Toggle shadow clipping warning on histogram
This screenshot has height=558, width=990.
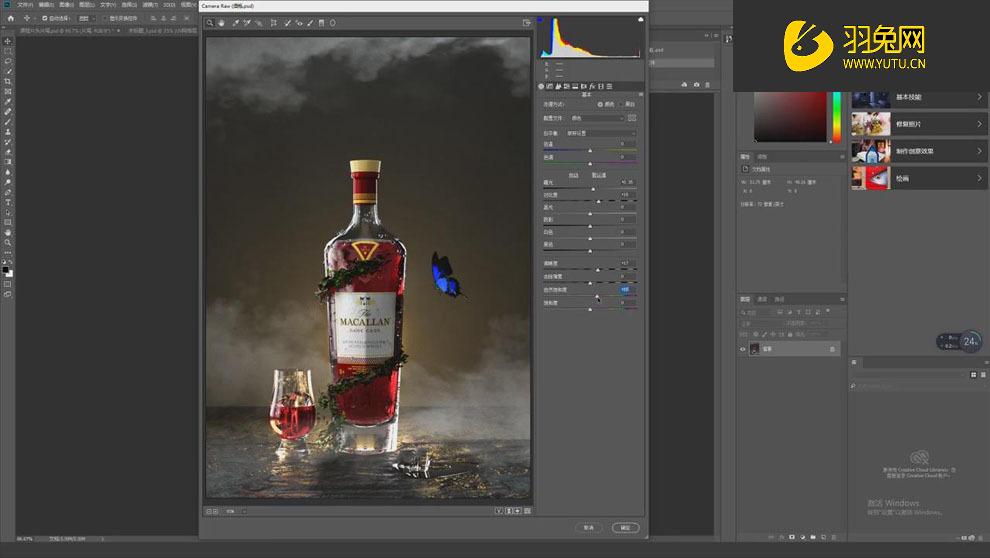coord(540,20)
